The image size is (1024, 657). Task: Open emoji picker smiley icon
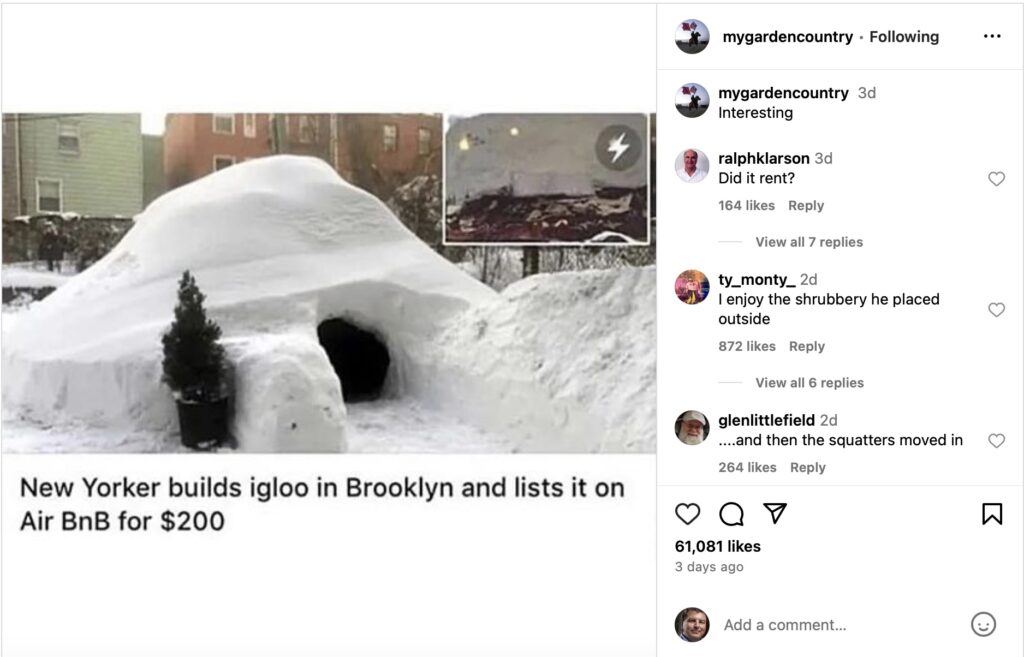coord(984,624)
